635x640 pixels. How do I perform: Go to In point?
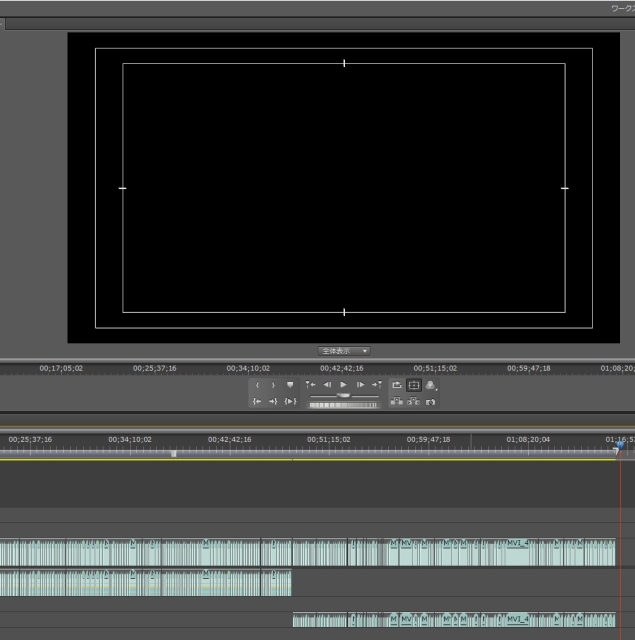[257, 402]
